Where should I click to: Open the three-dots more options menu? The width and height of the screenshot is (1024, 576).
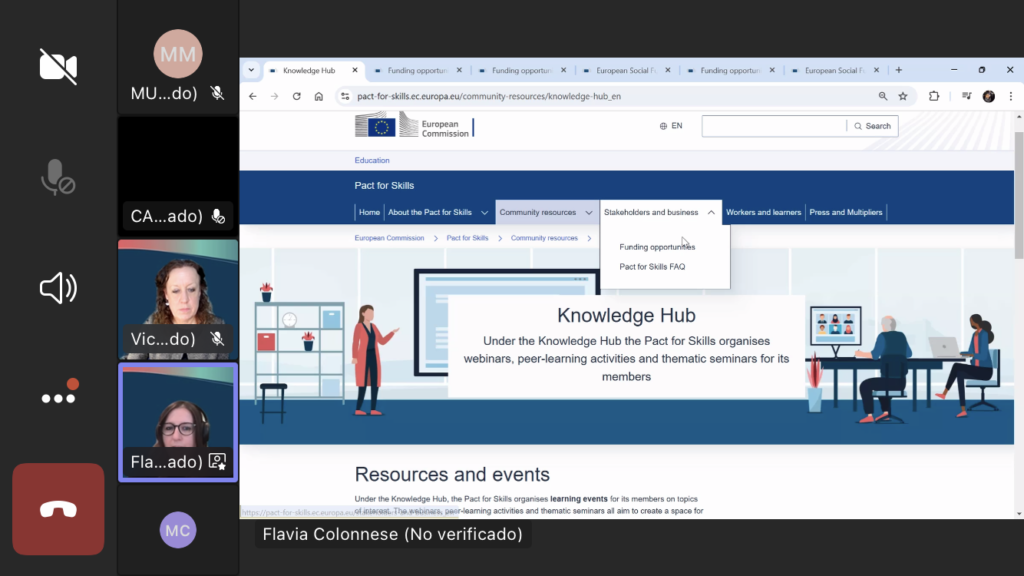58,397
